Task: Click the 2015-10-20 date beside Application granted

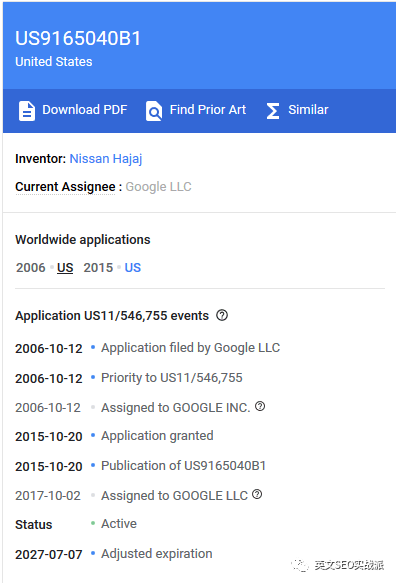Action: pos(49,437)
